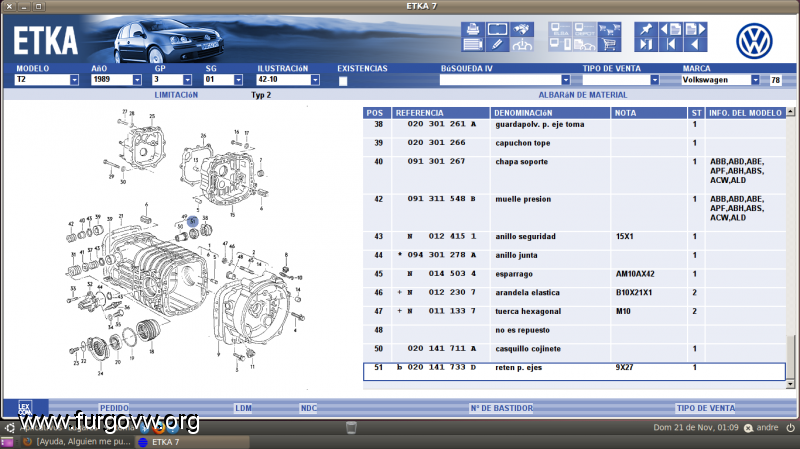
Task: Select row 51 reten p. ejes
Action: [x=574, y=372]
